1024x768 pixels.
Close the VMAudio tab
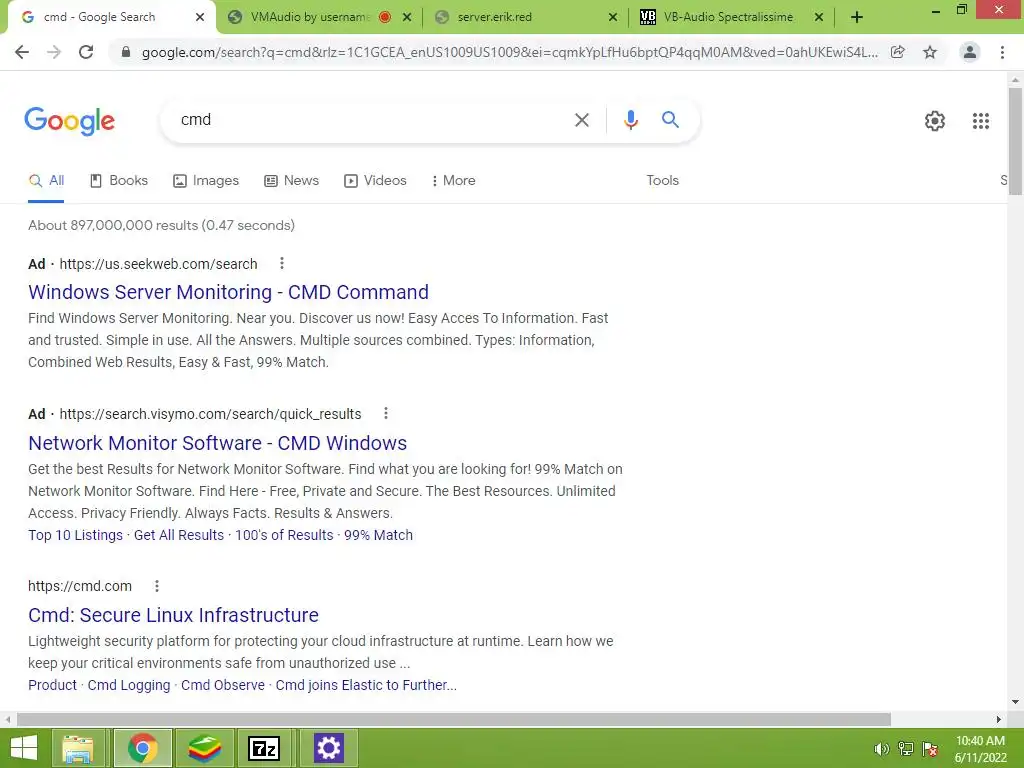pyautogui.click(x=407, y=18)
